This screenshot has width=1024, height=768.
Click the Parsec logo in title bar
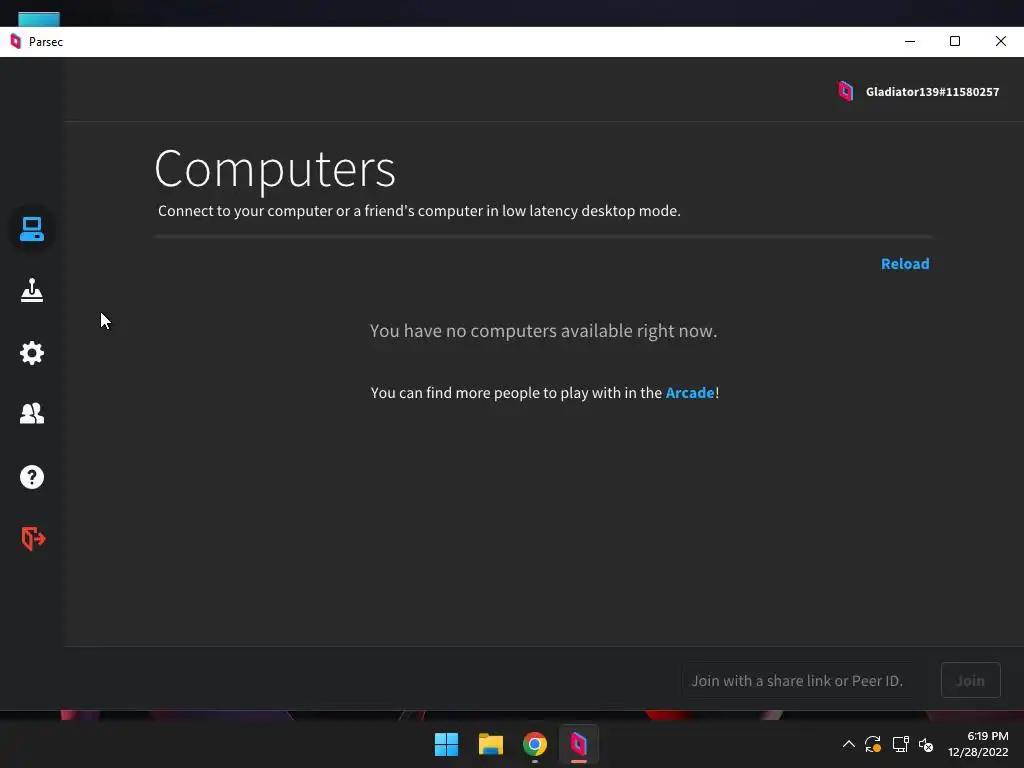[x=16, y=42]
